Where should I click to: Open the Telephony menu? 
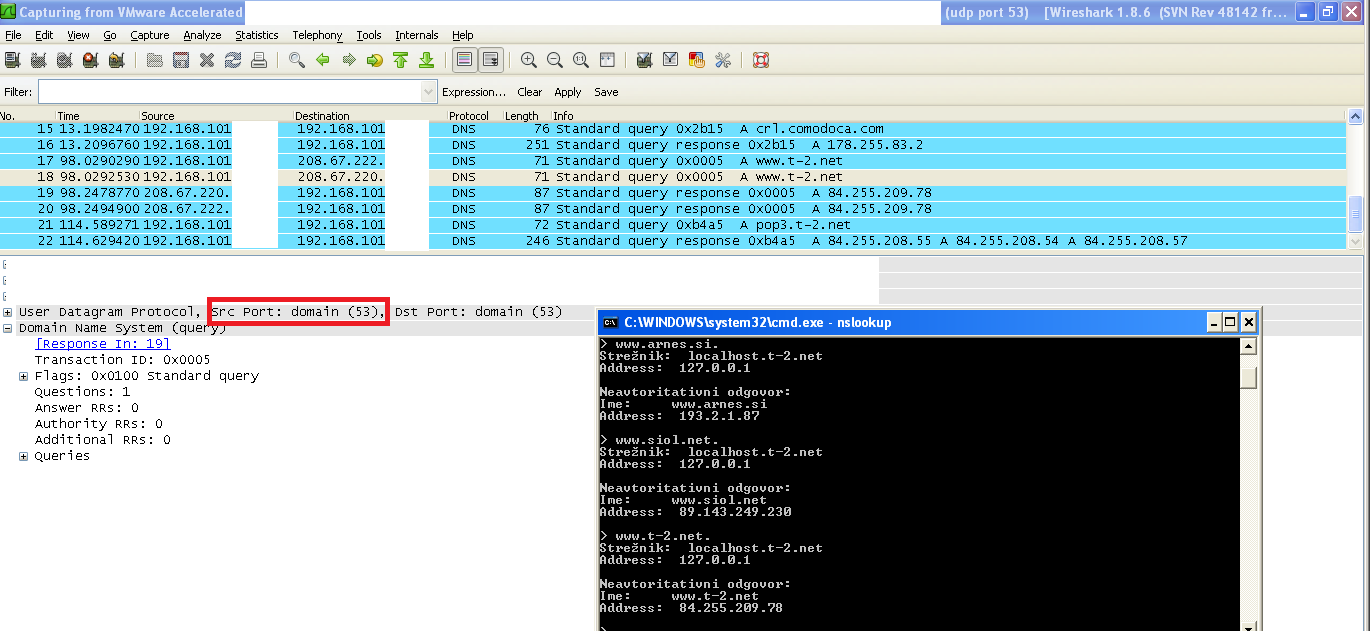[x=317, y=35]
